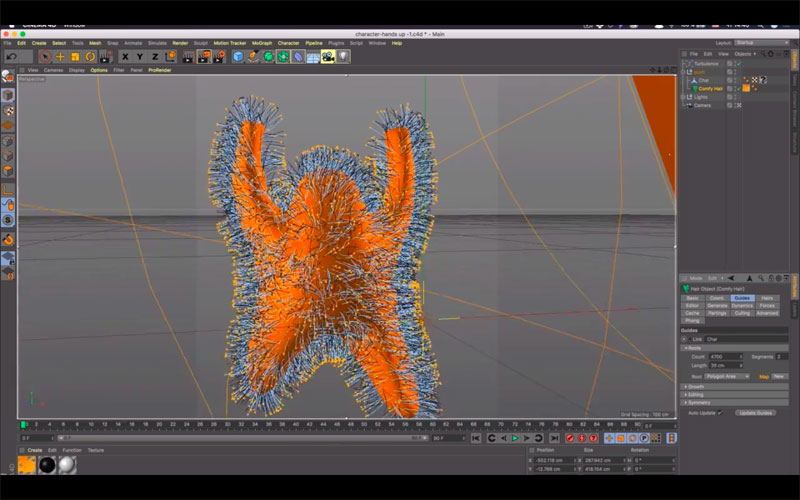Click the Camera object icon in toolbar
This screenshot has width=800, height=500.
328,57
